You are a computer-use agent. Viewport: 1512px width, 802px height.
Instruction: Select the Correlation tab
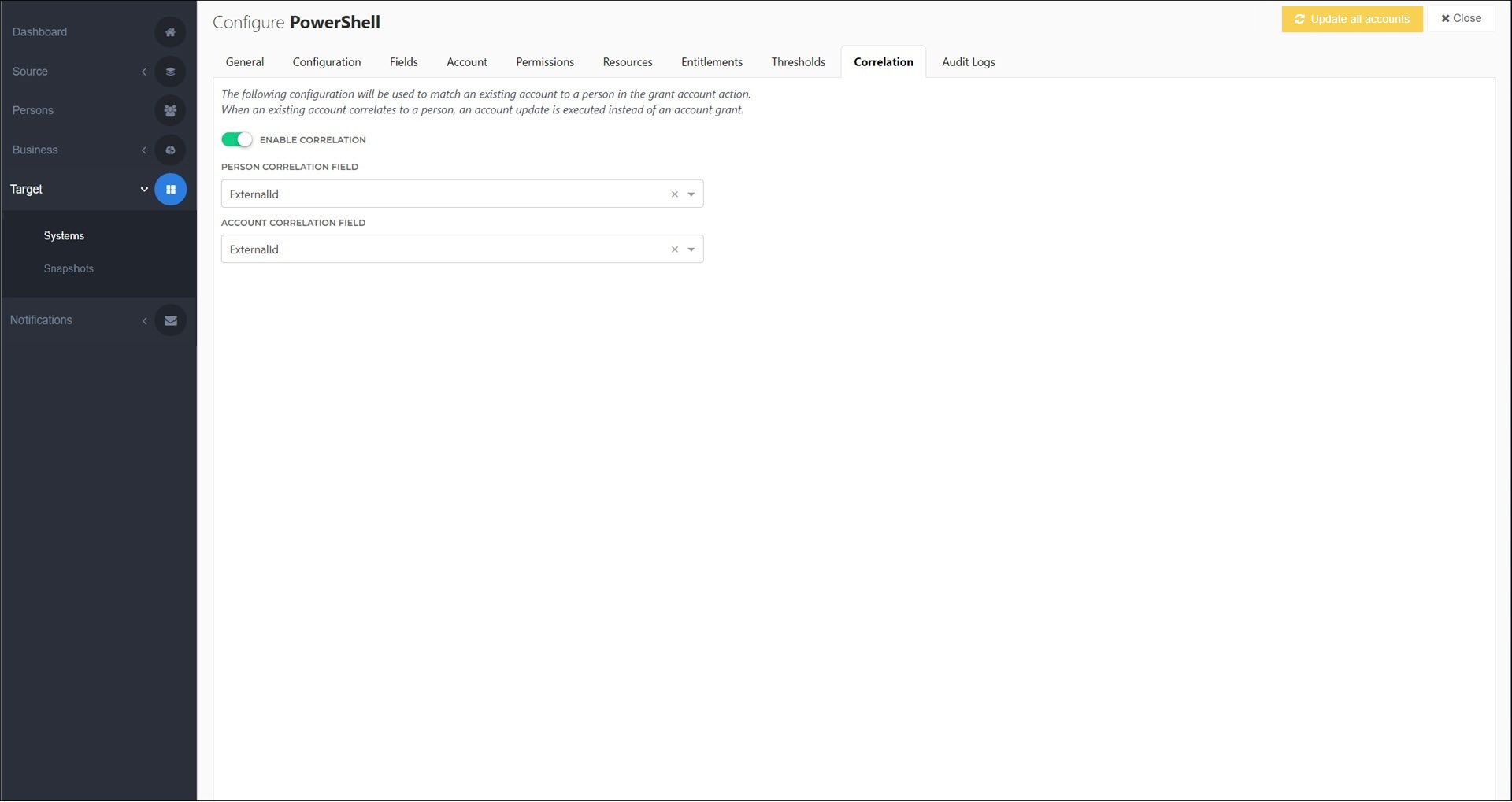pyautogui.click(x=884, y=62)
